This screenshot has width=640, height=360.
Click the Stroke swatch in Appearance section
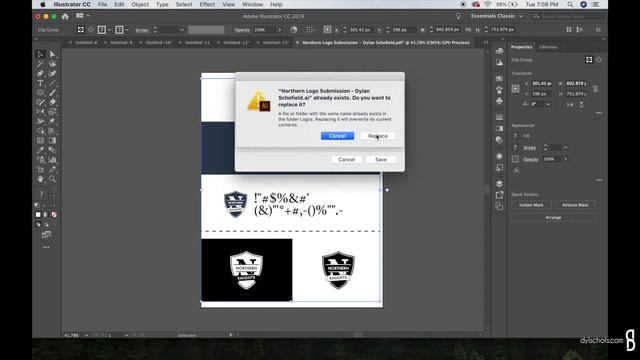coord(516,147)
